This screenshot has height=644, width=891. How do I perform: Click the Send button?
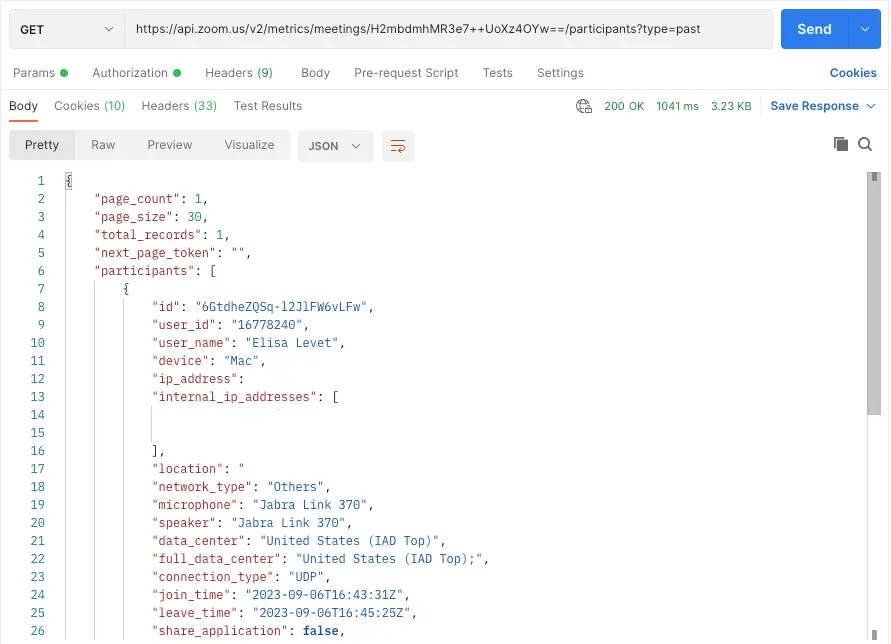point(814,29)
